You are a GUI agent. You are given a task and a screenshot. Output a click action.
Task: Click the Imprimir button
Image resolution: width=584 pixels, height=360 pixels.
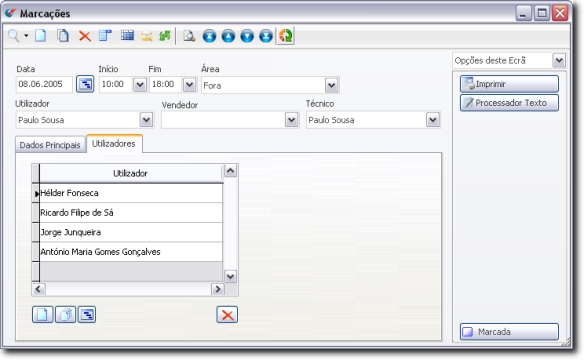[509, 84]
